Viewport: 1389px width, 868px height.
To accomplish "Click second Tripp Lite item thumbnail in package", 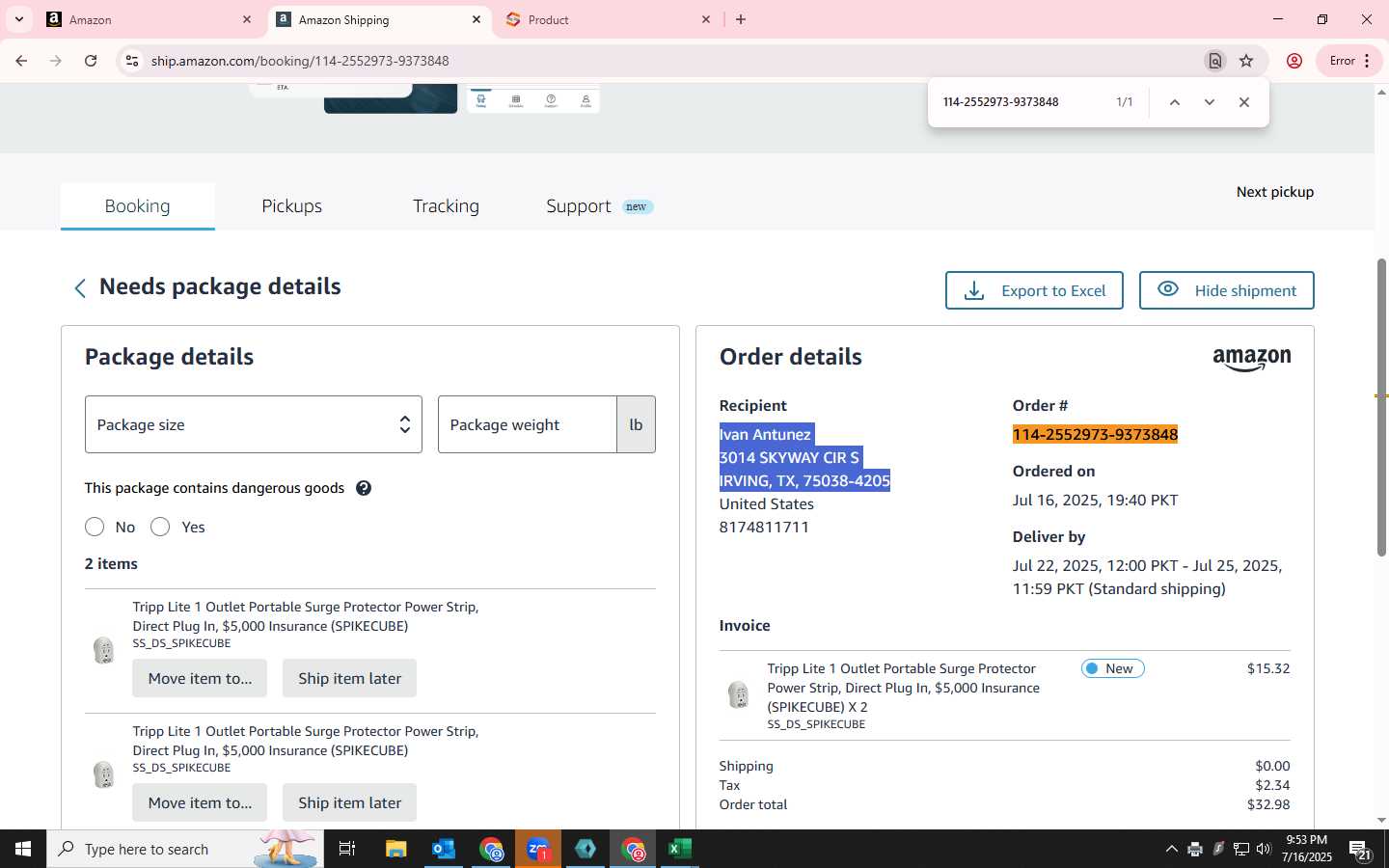I will 103,774.
